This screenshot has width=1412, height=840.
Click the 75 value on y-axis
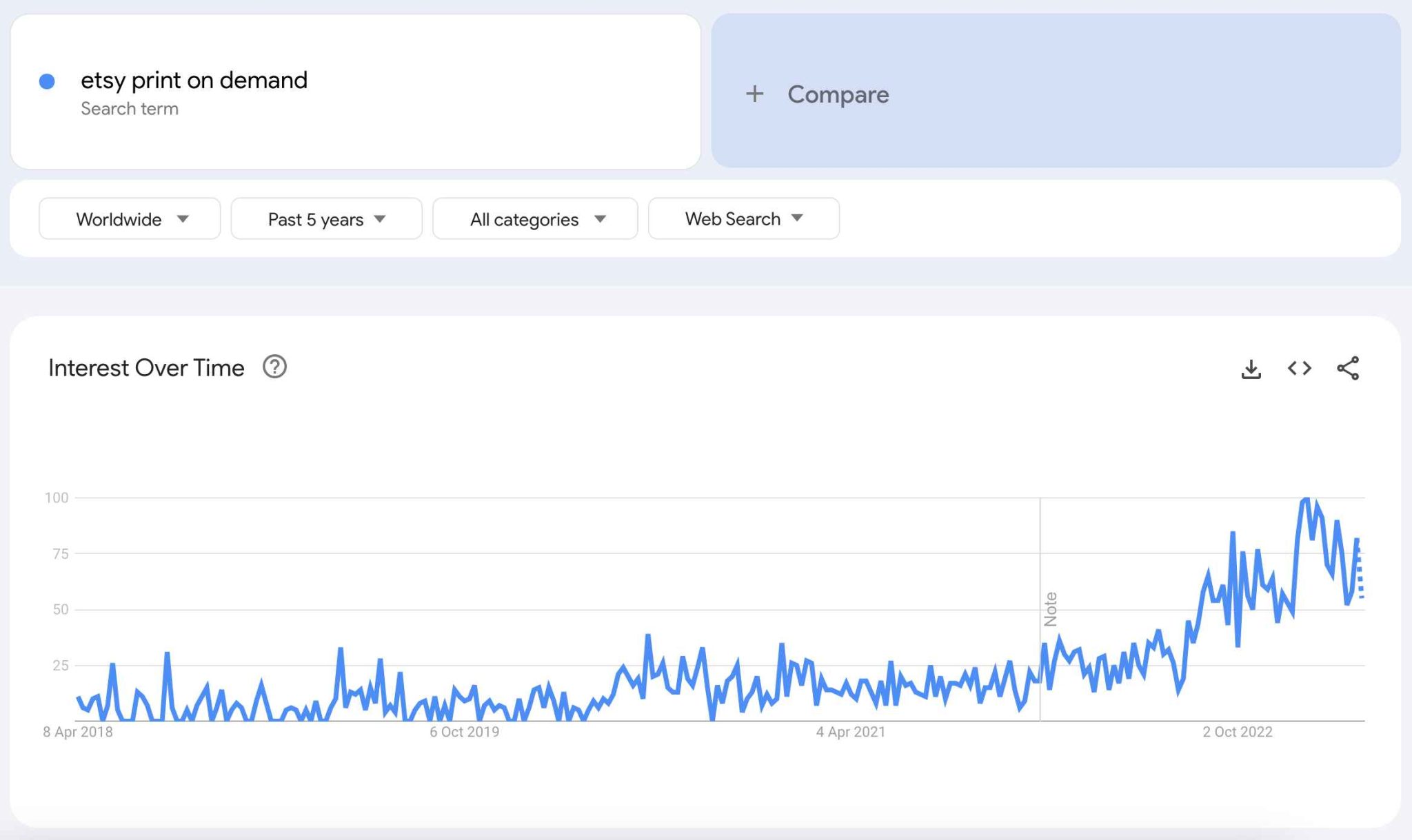pos(61,553)
